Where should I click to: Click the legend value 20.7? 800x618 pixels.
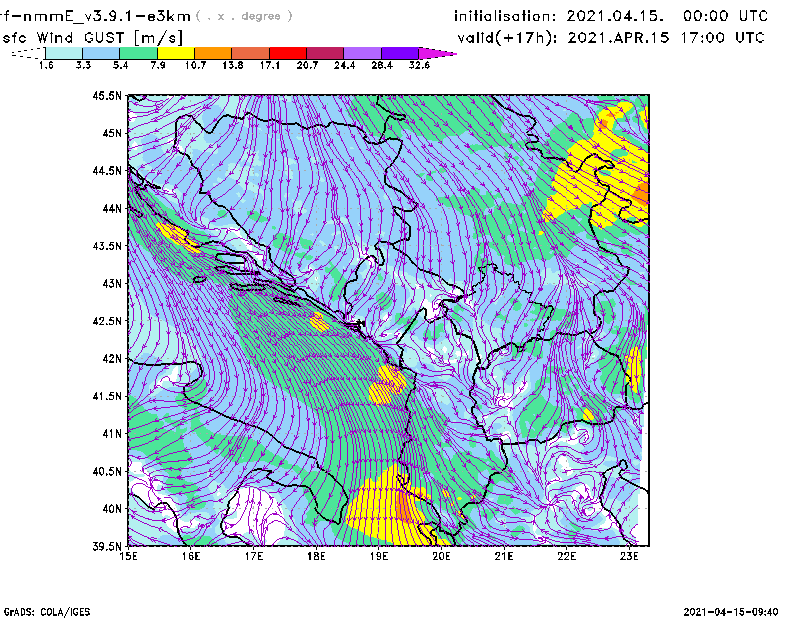click(307, 65)
